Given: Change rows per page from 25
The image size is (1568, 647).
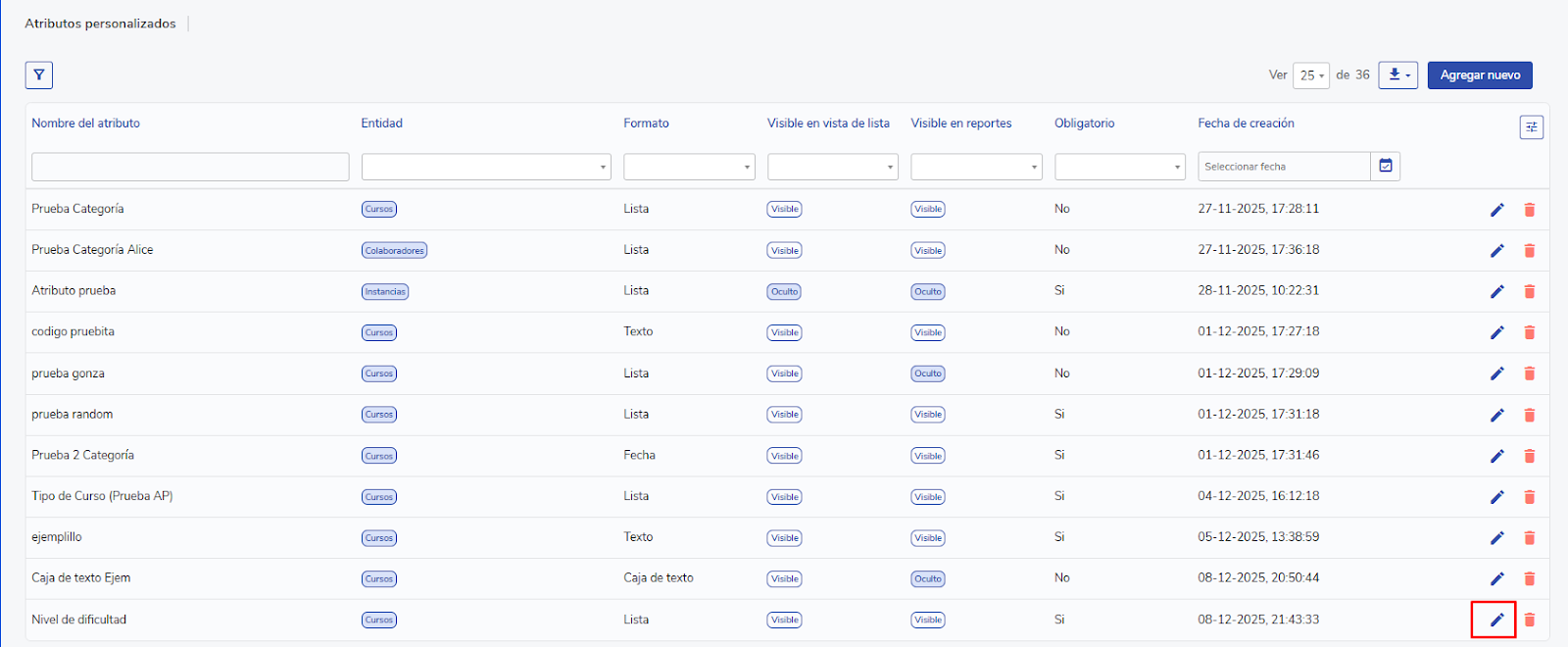Looking at the screenshot, I should (x=1311, y=75).
